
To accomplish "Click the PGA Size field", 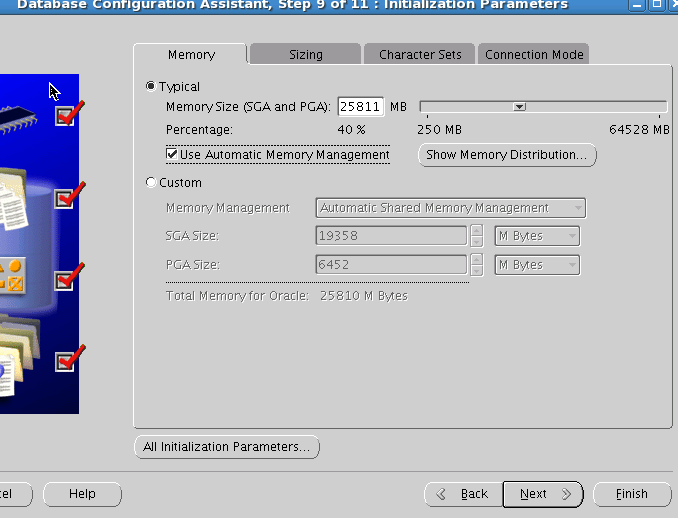I will (391, 264).
